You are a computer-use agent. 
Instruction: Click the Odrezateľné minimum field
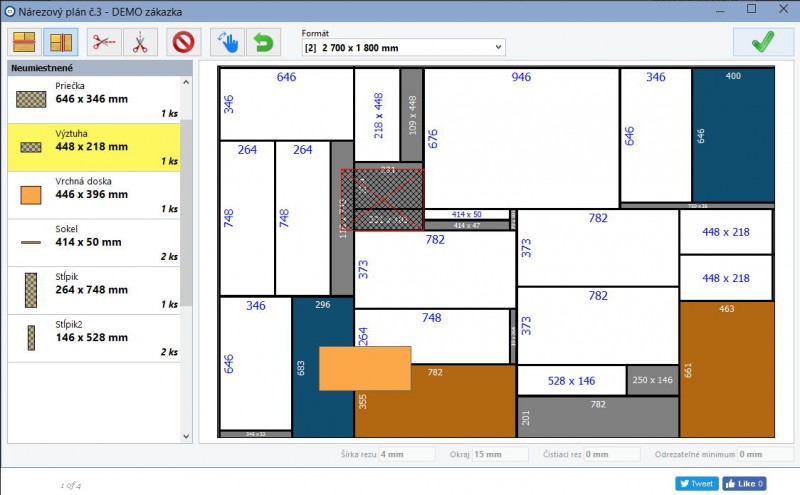[765, 454]
